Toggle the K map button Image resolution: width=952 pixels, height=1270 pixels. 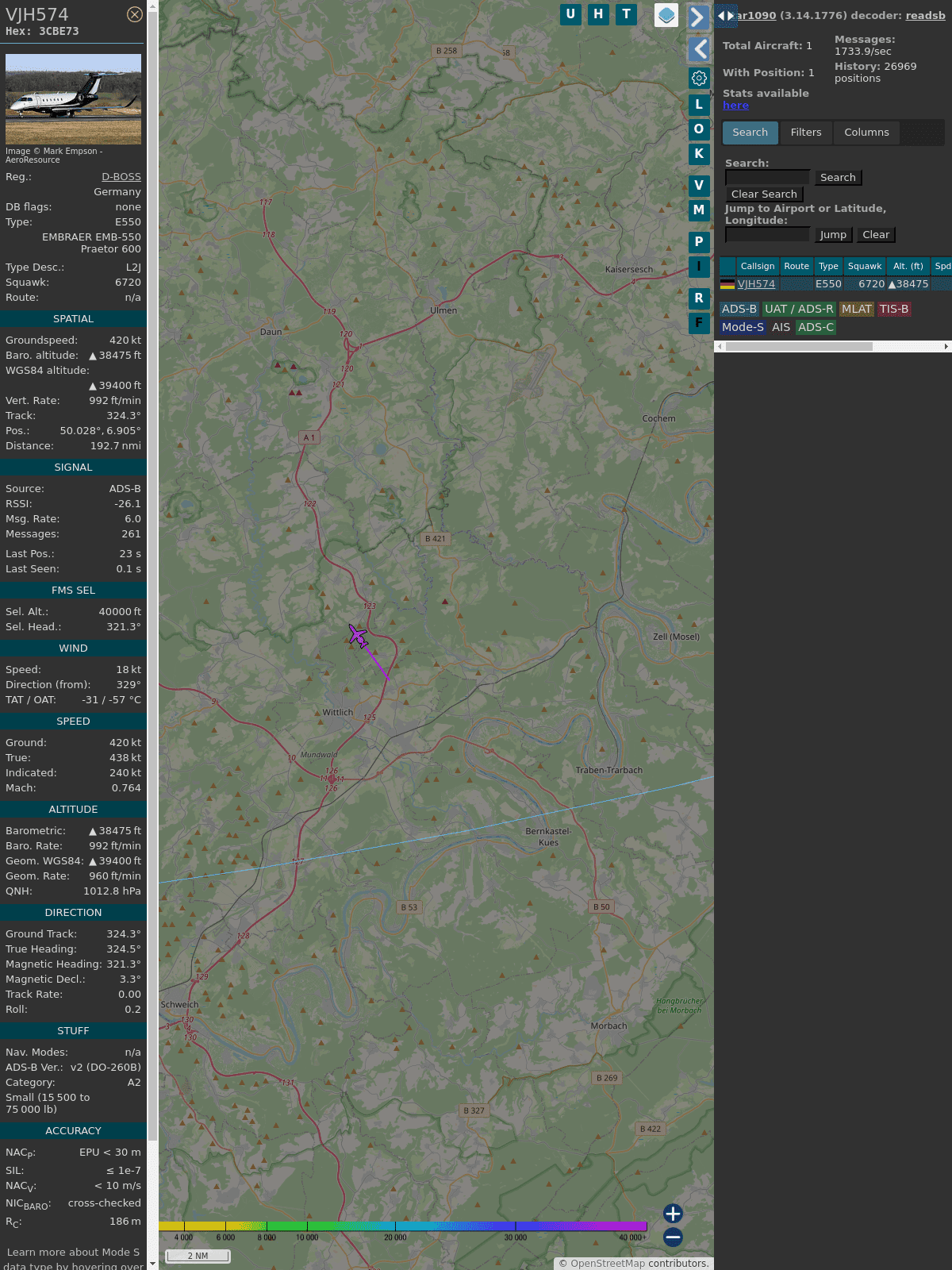[699, 154]
